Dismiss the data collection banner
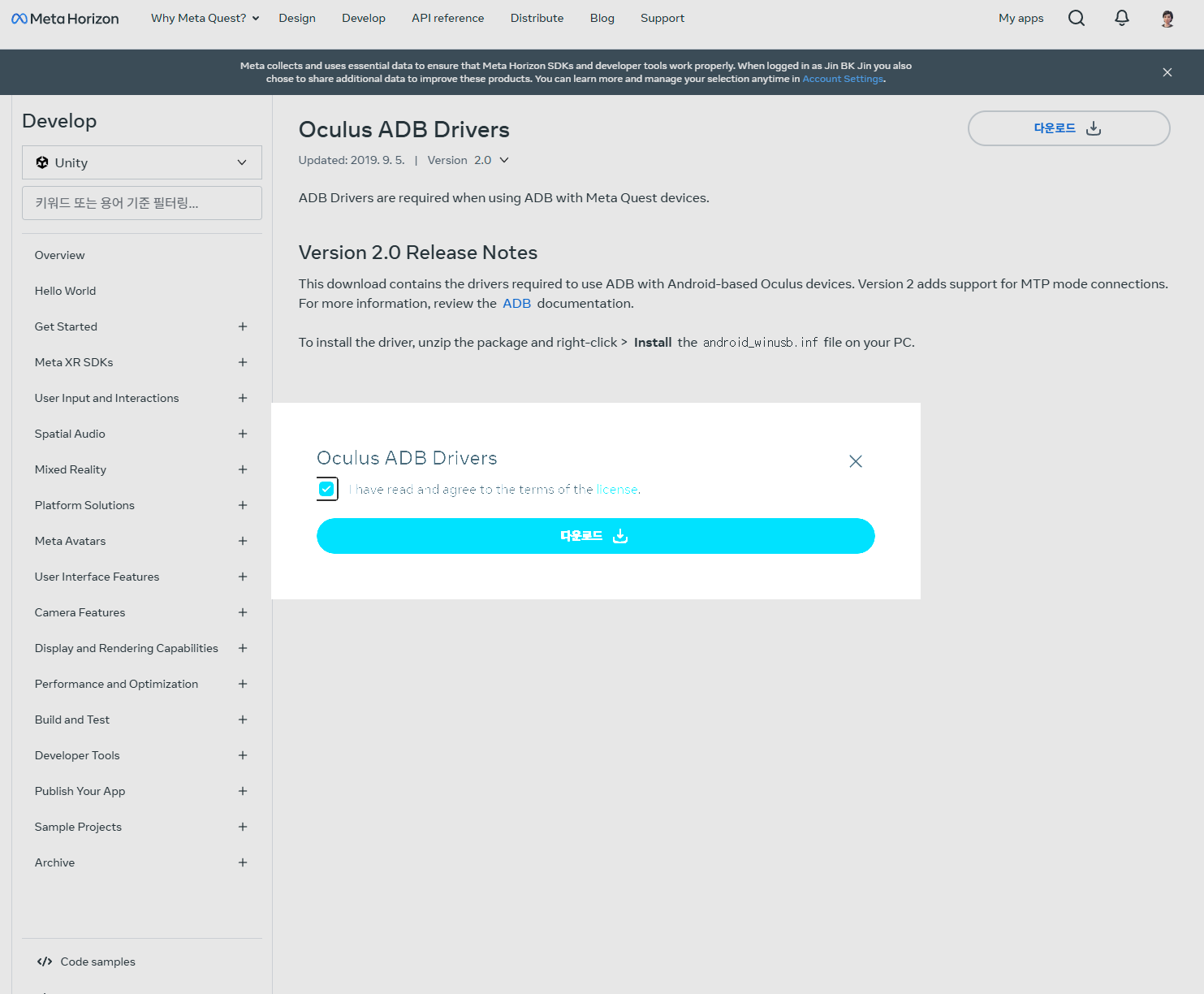The width and height of the screenshot is (1204, 994). pyautogui.click(x=1167, y=72)
